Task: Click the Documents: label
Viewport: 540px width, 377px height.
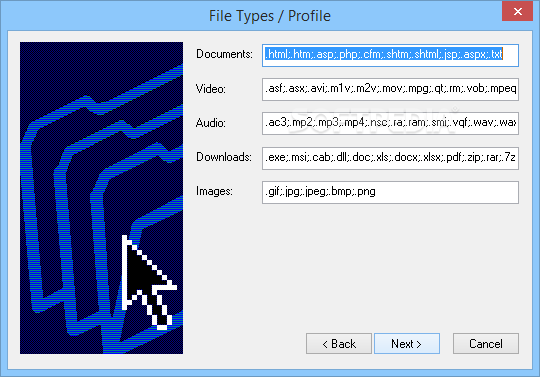Action: (x=224, y=54)
